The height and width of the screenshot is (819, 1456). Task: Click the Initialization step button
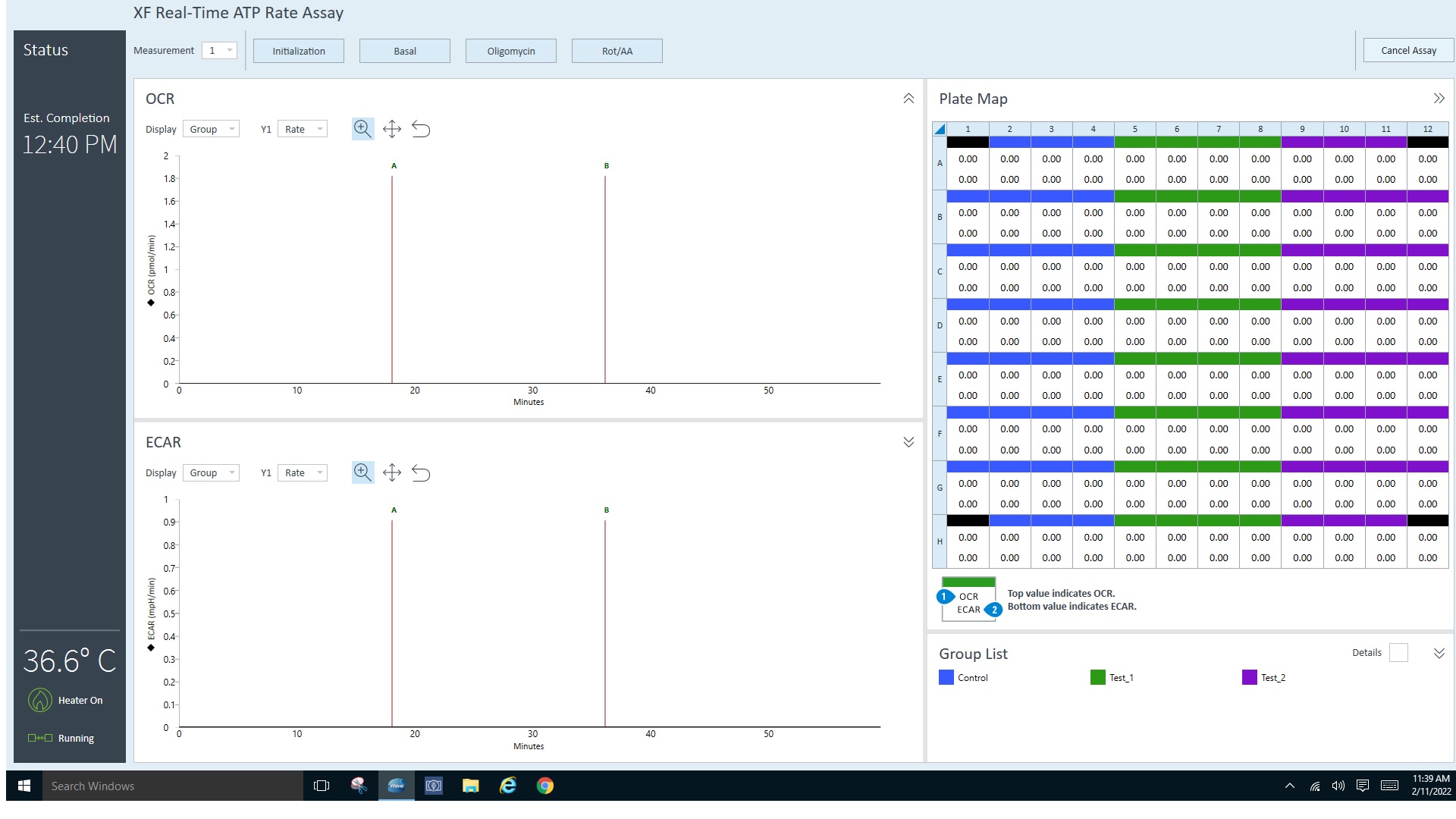(299, 51)
